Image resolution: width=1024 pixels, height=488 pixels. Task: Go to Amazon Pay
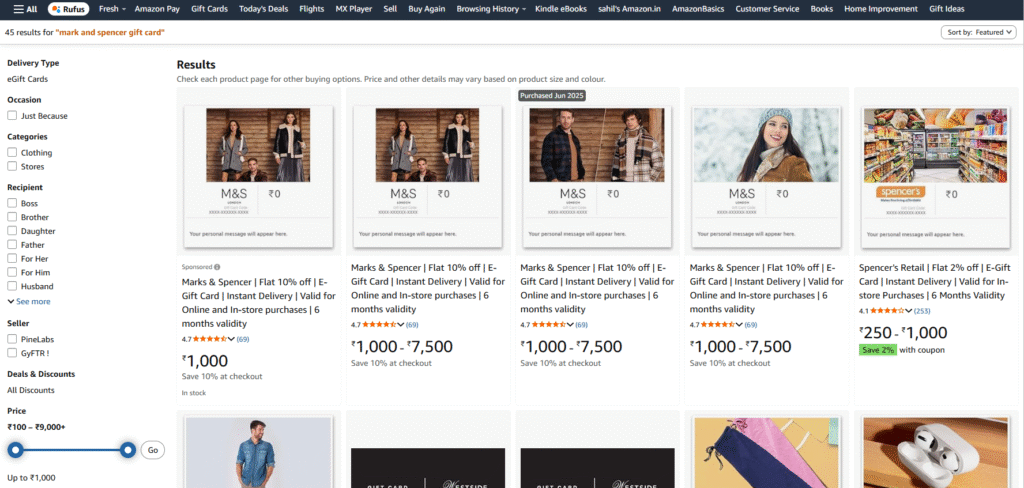(x=157, y=9)
